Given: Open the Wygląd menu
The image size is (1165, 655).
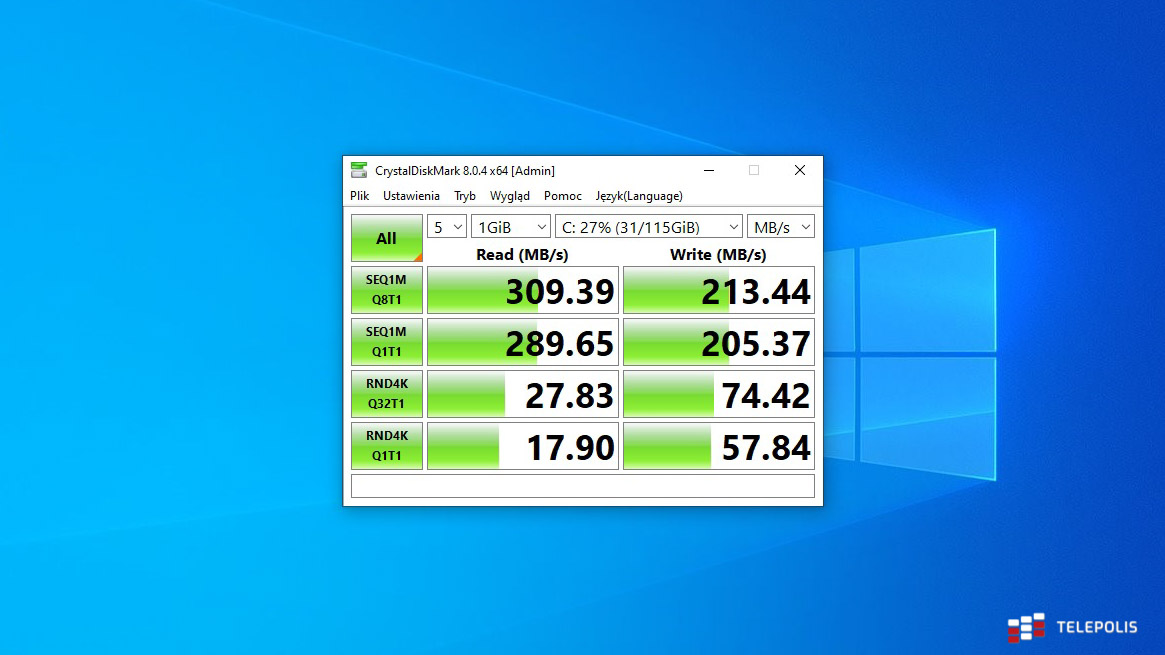Looking at the screenshot, I should pos(510,196).
